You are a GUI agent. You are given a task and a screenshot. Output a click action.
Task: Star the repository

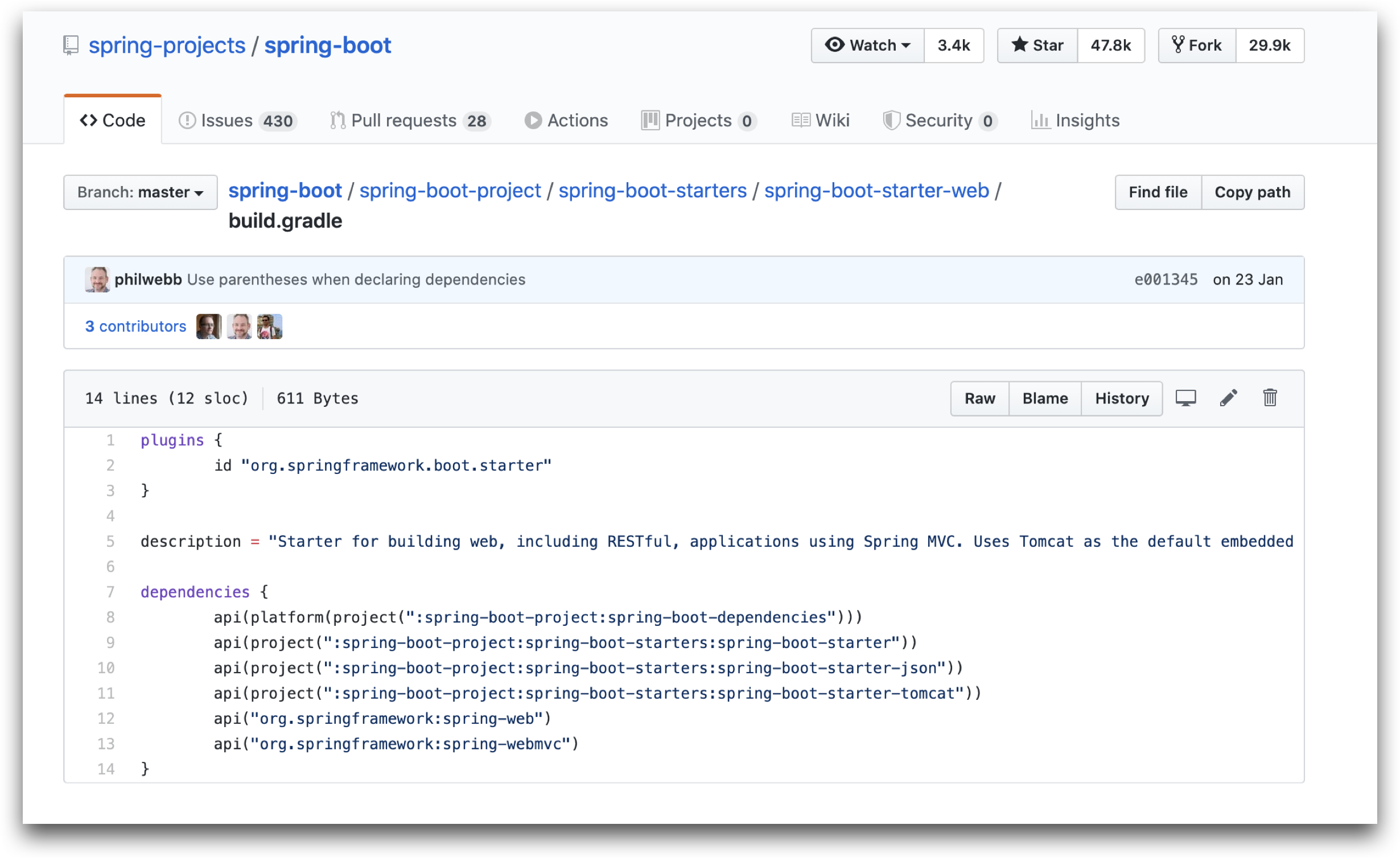[x=1037, y=45]
